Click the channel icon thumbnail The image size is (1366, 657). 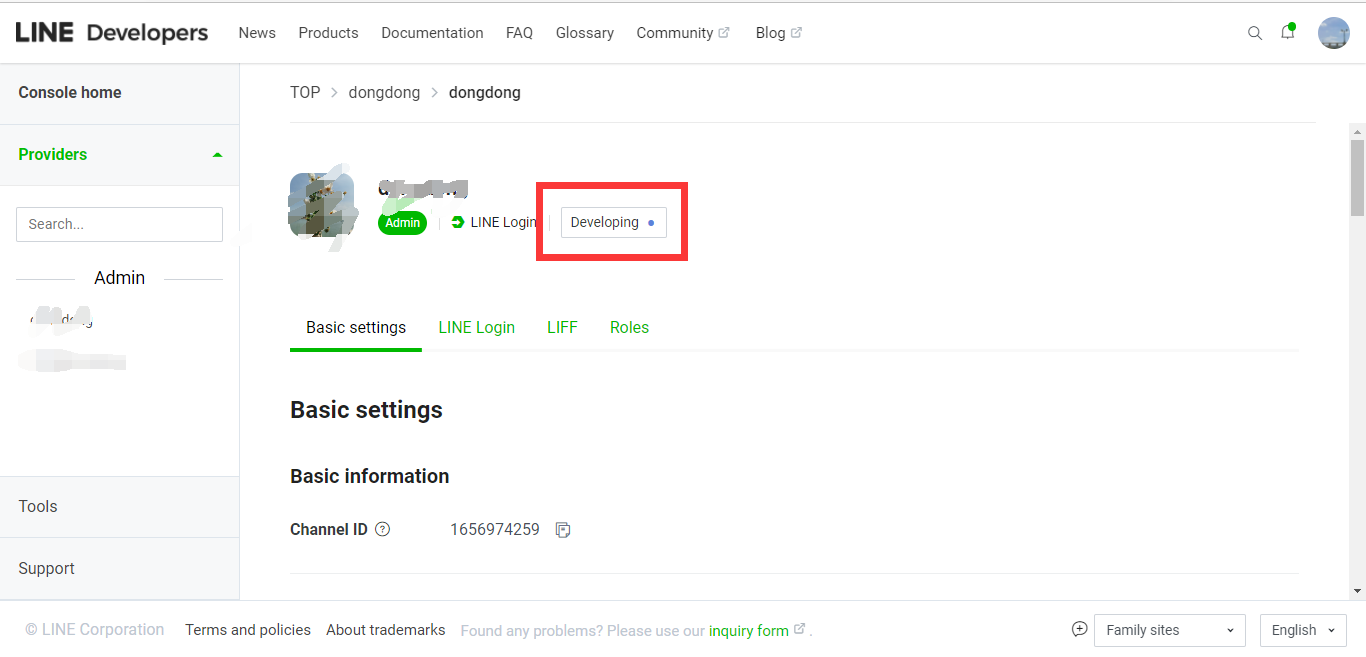pos(322,205)
